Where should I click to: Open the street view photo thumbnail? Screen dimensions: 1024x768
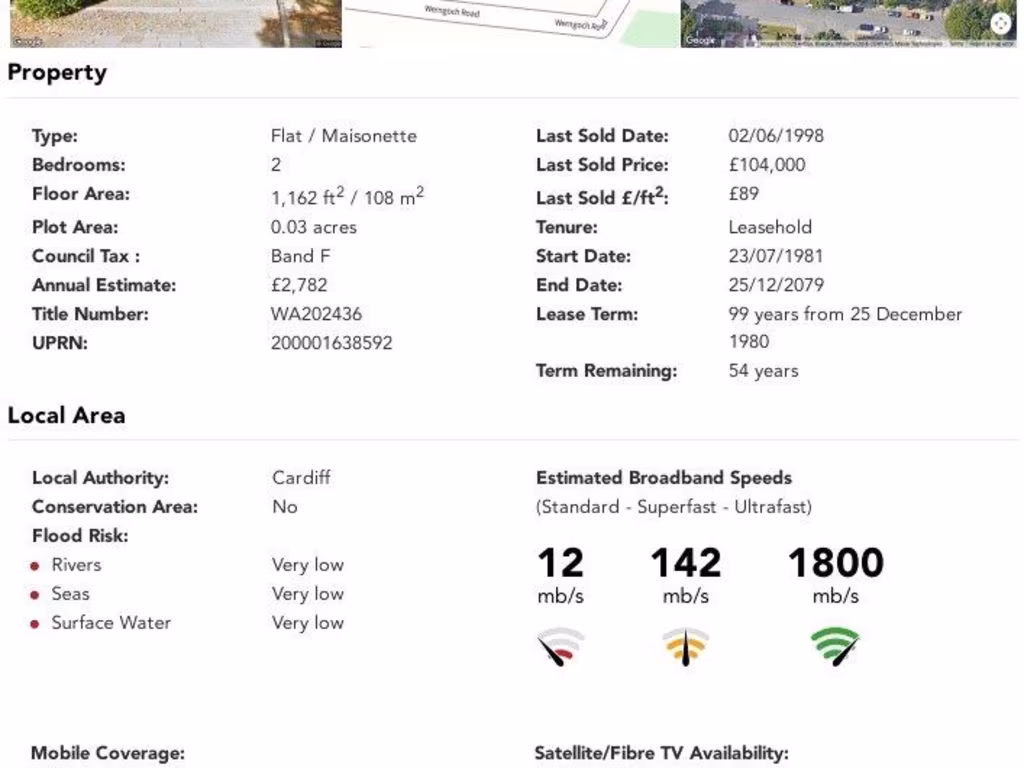pyautogui.click(x=175, y=22)
